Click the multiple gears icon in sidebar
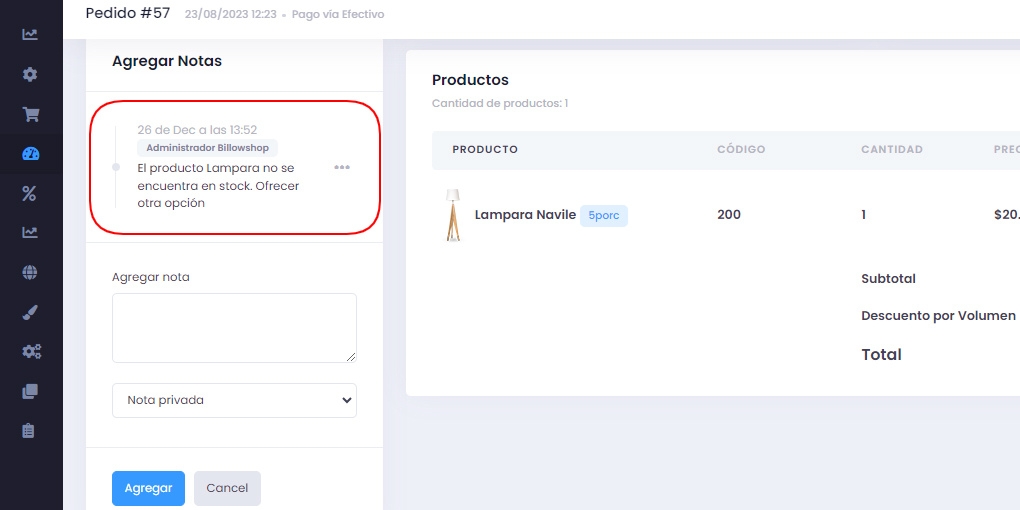This screenshot has width=1020, height=510. click(30, 351)
